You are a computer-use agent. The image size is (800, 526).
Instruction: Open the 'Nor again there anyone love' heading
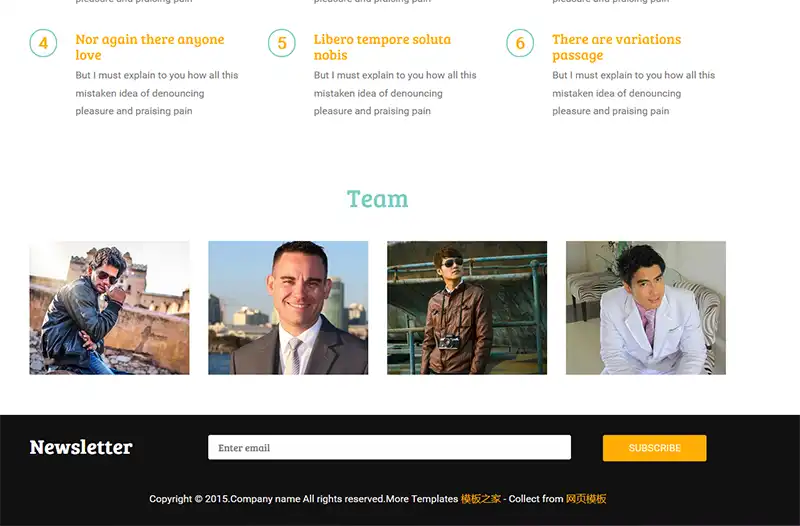click(x=149, y=47)
